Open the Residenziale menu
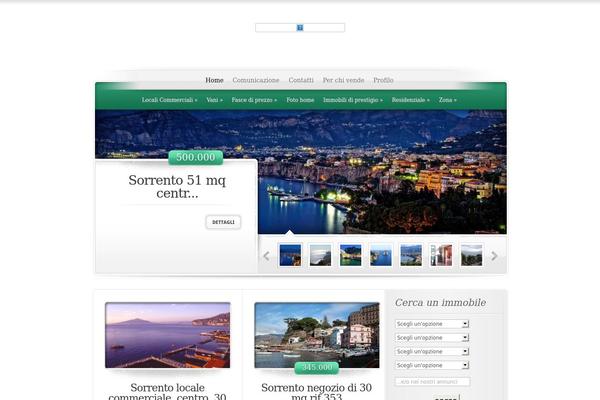600x400 pixels. 411,100
